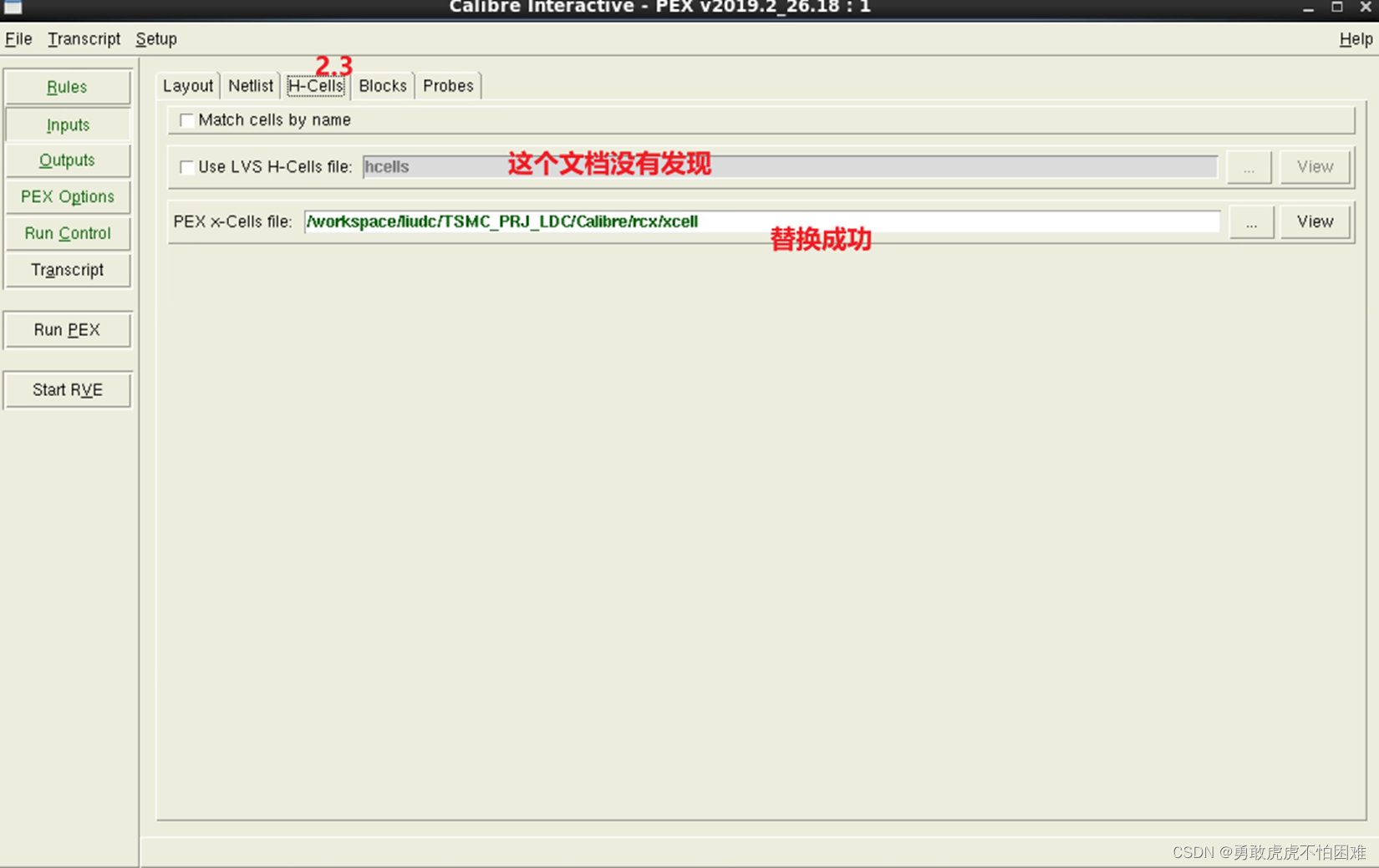1379x868 pixels.
Task: Browse for LVS H-Cells file
Action: [x=1249, y=167]
